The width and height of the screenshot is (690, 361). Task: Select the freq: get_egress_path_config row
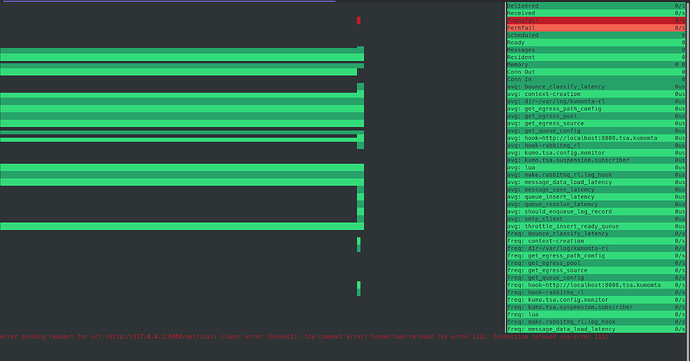(x=596, y=255)
